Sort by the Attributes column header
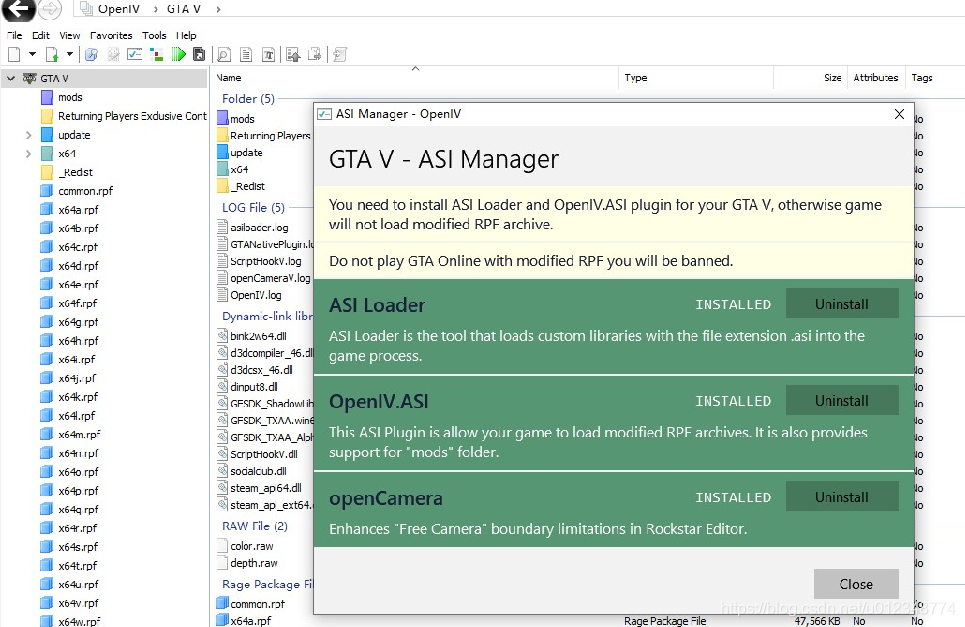 point(876,78)
